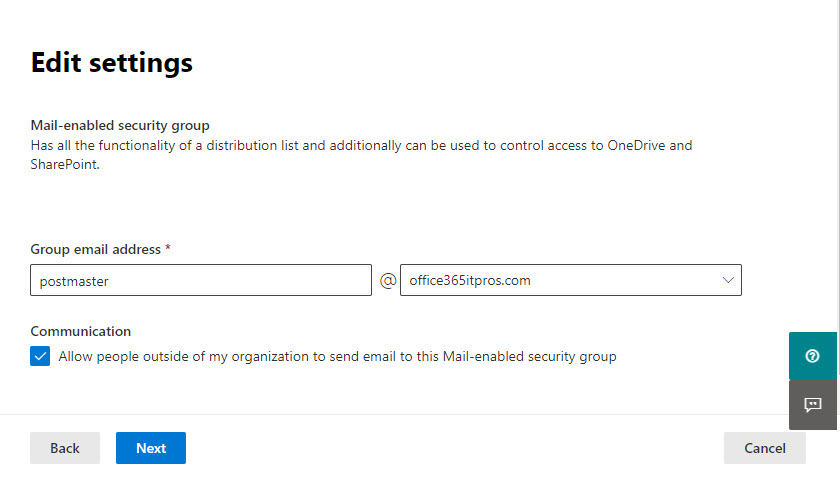Viewport: 840px width, 480px height.
Task: Proceed with the blue Next button
Action: (x=151, y=448)
